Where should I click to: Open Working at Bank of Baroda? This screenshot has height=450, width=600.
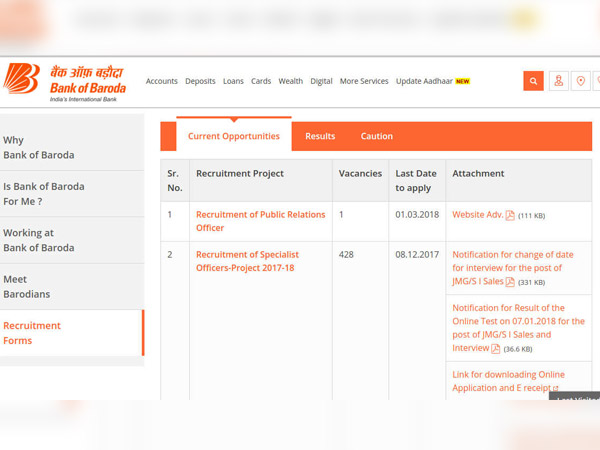72,240
